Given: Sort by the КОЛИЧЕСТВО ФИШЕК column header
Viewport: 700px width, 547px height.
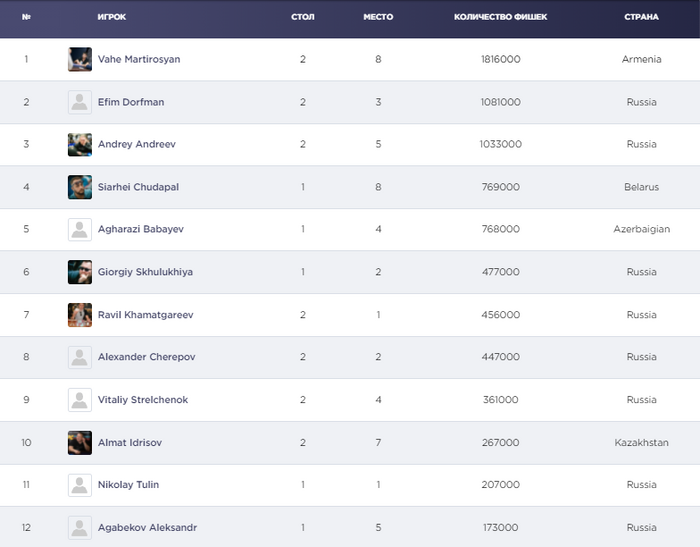Looking at the screenshot, I should pyautogui.click(x=500, y=17).
